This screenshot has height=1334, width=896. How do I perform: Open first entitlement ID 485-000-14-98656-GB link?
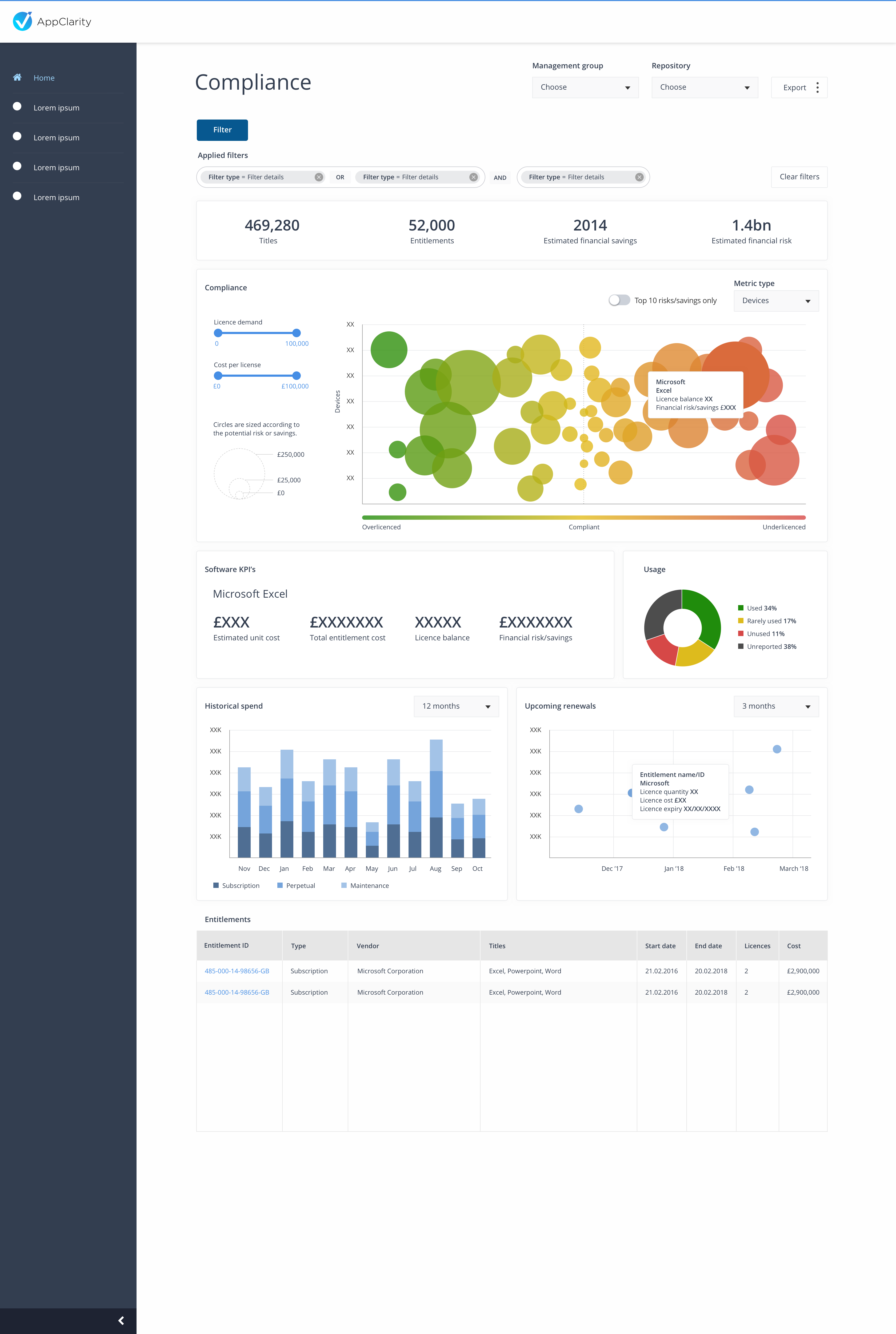coord(237,971)
